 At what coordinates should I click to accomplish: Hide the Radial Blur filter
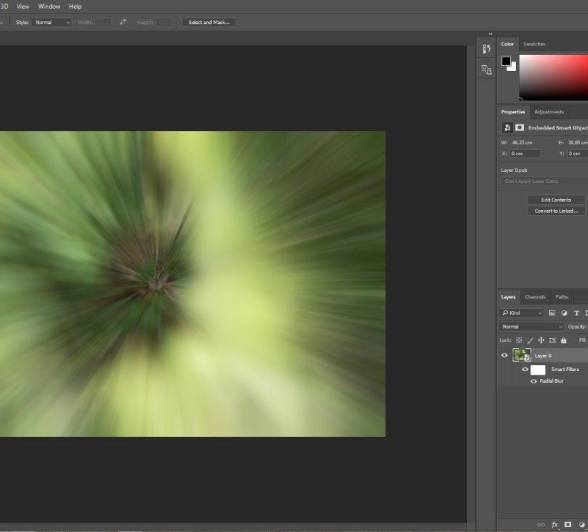[x=533, y=381]
